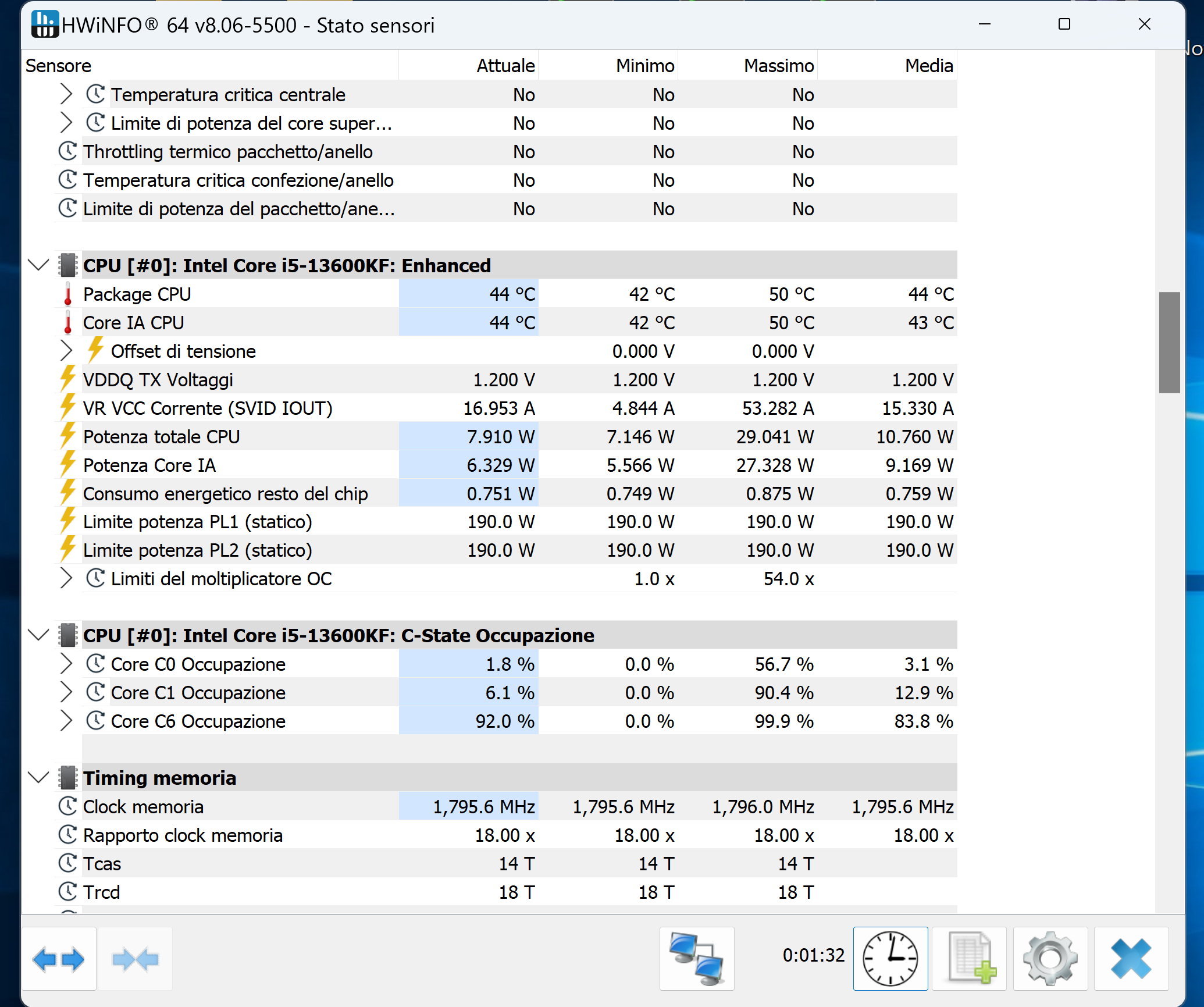Select the Potenza totale CPU row

pyautogui.click(x=162, y=437)
